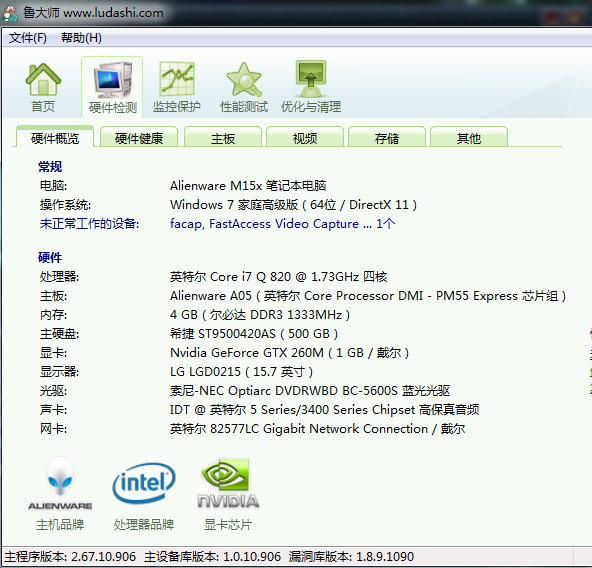
Task: Click the NVIDIA 显卡芯片 logo
Action: pyautogui.click(x=228, y=483)
